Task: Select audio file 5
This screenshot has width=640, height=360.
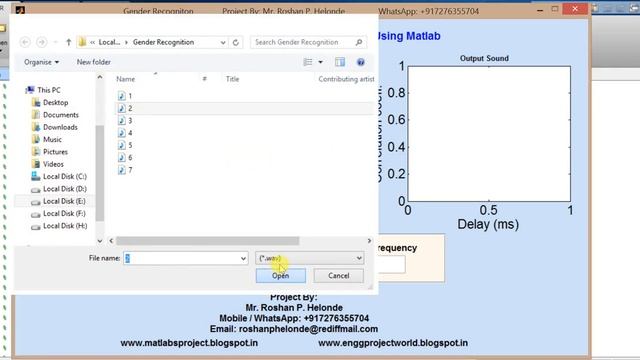Action: (x=125, y=145)
